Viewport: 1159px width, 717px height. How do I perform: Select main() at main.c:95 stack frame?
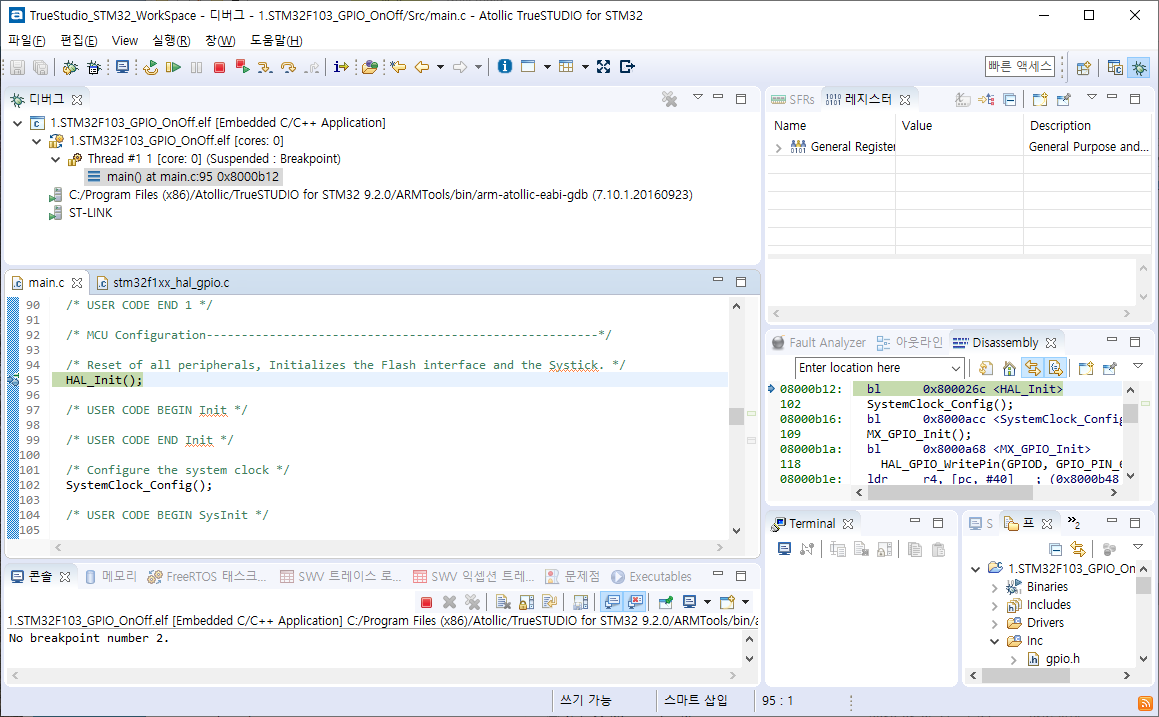coord(193,176)
